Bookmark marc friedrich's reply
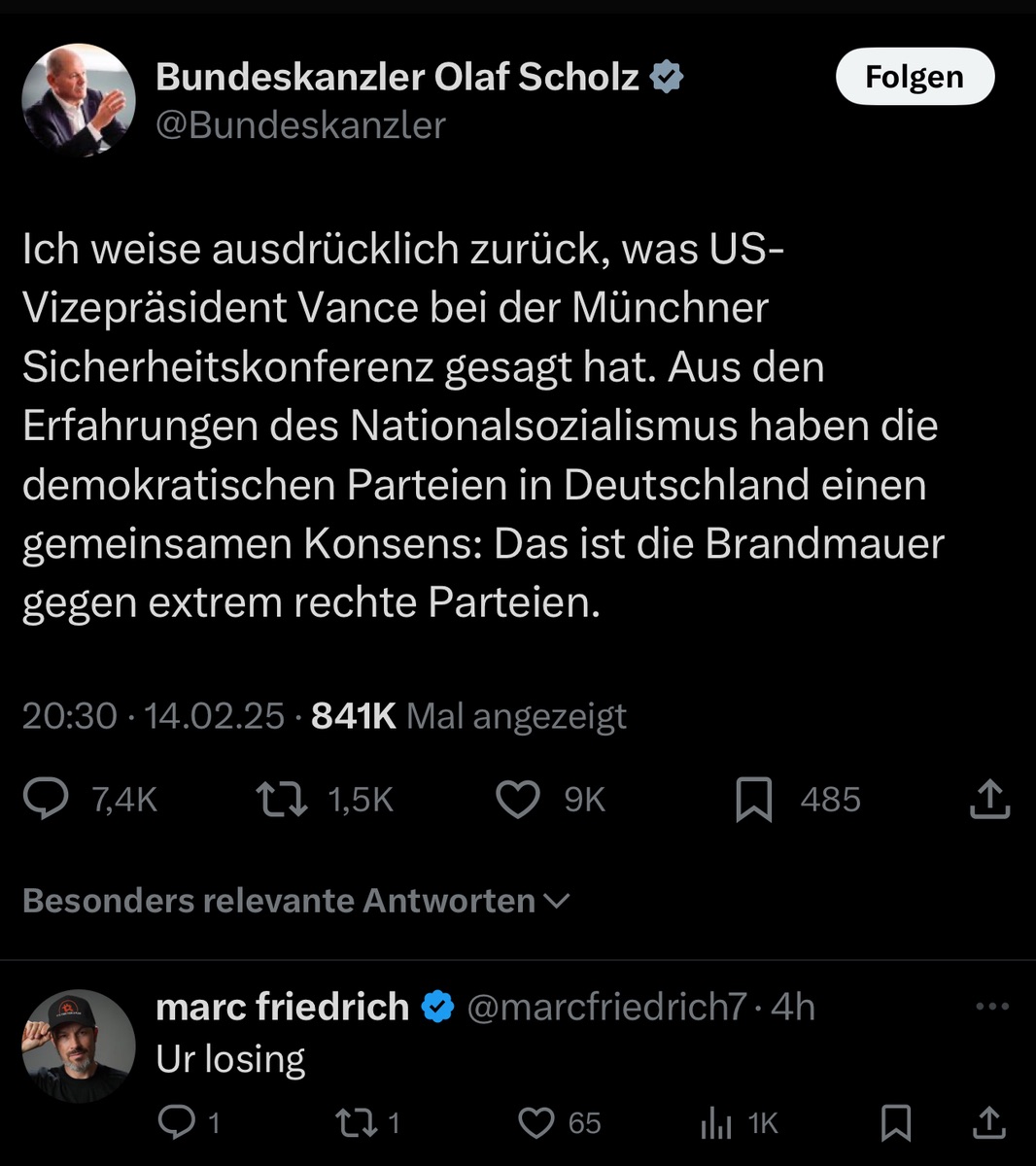The width and height of the screenshot is (1036, 1166). click(x=895, y=1123)
